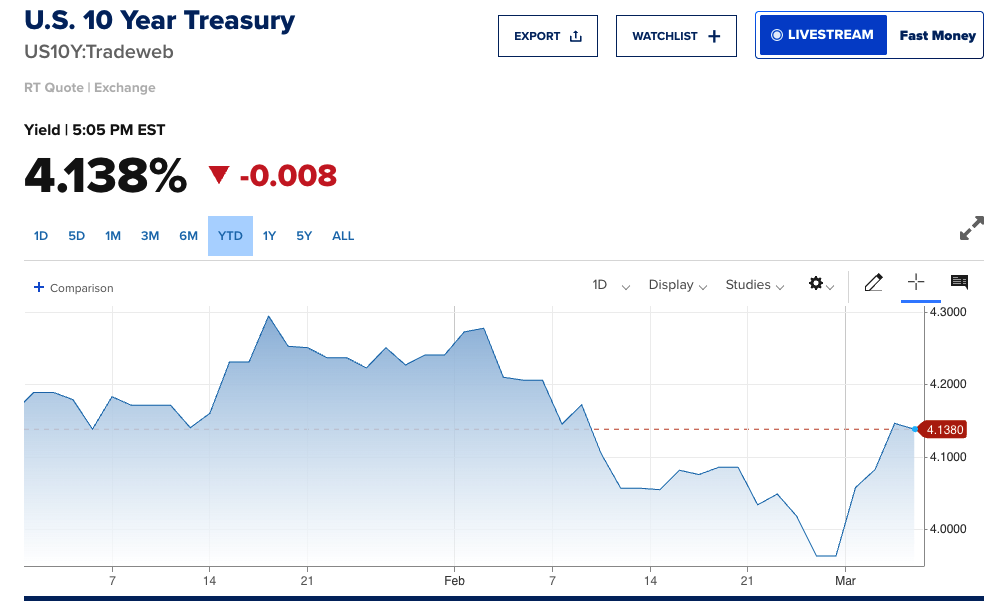The height and width of the screenshot is (601, 986).
Task: Open the 1D interval dropdown
Action: click(x=611, y=285)
